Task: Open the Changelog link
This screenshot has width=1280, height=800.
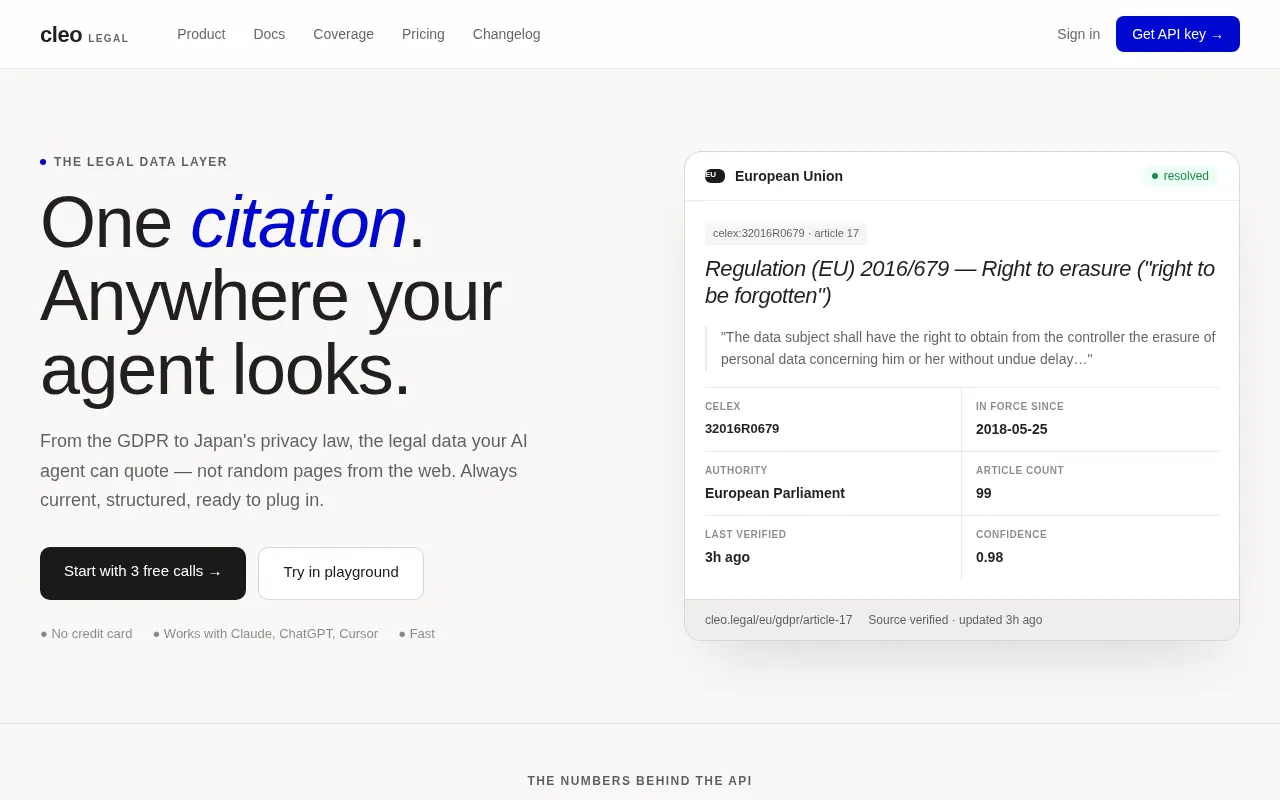Action: pos(506,34)
